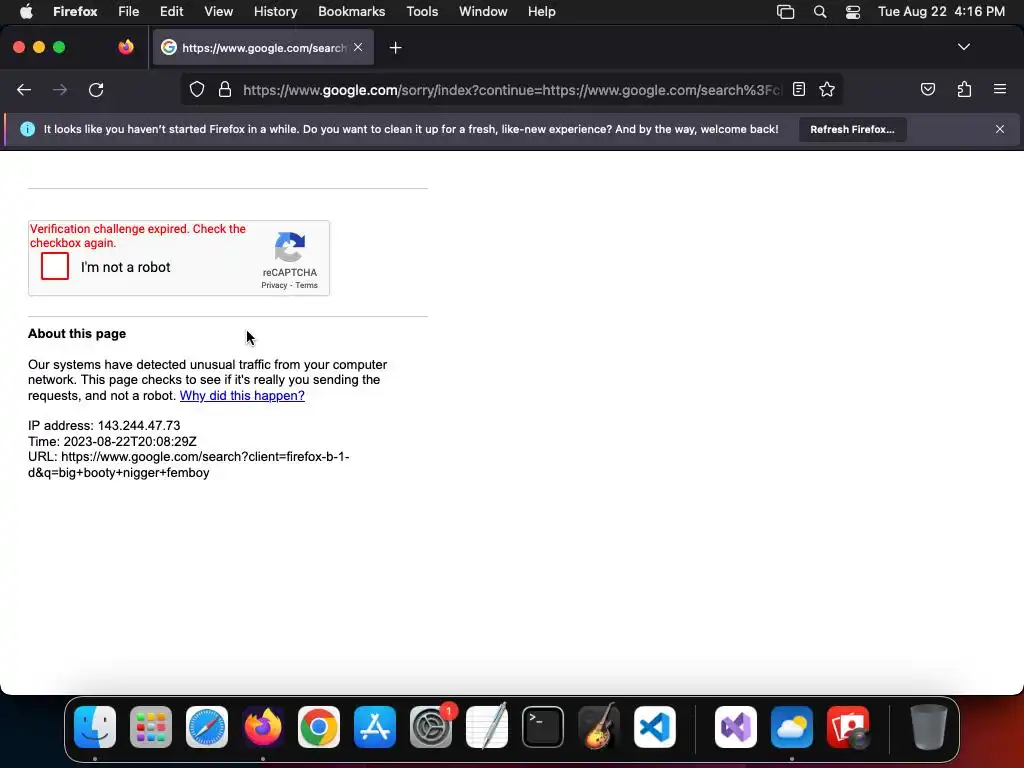Click the Firefox icon in the dock

tap(263, 727)
